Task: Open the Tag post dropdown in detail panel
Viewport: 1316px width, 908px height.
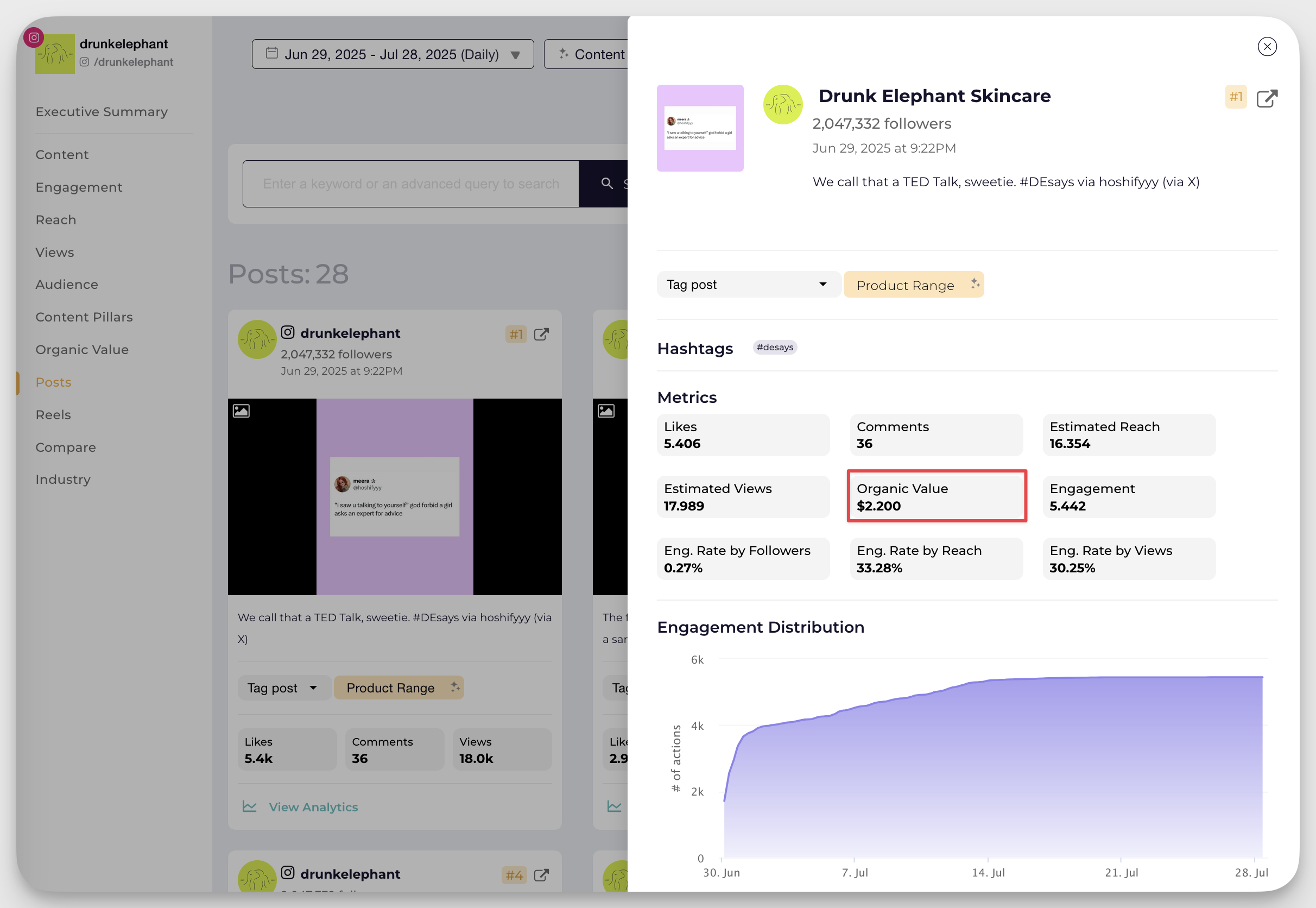Action: [x=748, y=285]
